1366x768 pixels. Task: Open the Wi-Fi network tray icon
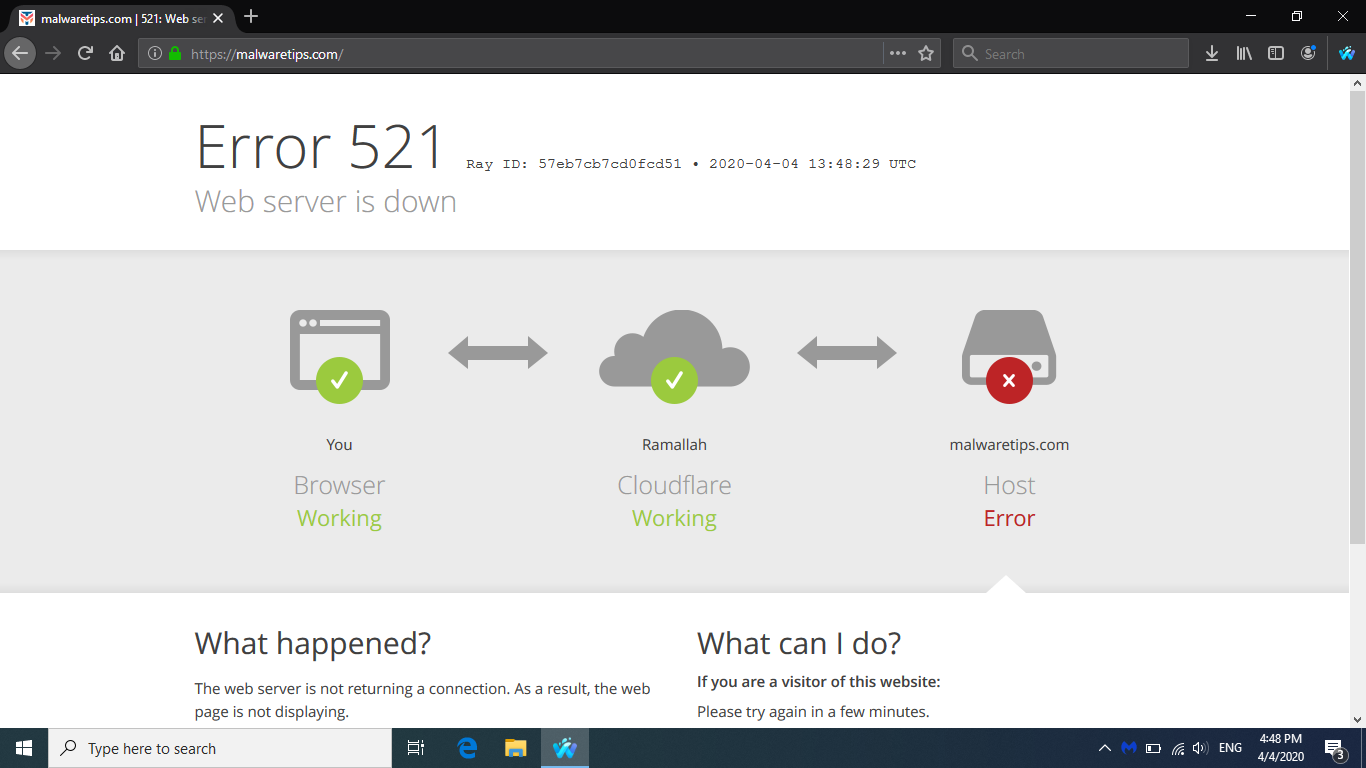(1178, 748)
